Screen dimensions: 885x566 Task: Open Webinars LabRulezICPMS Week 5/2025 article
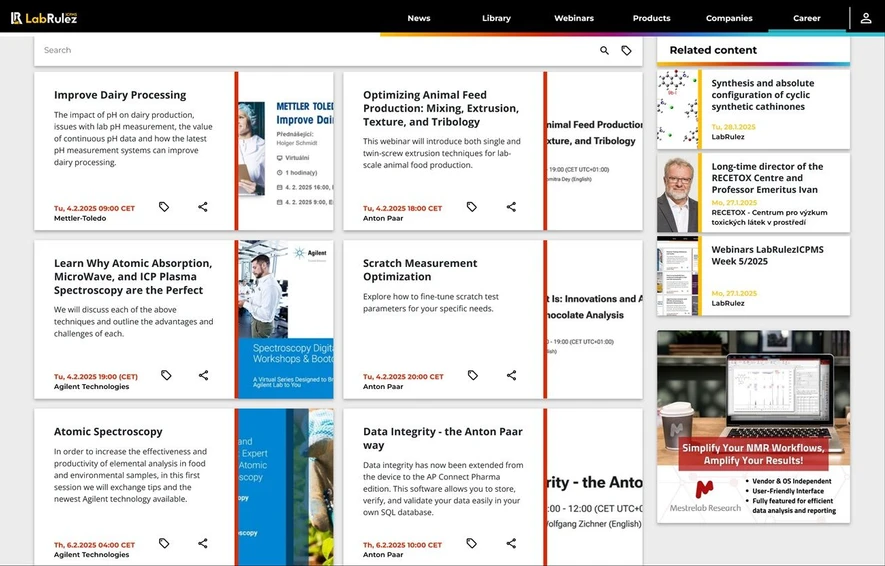(767, 255)
